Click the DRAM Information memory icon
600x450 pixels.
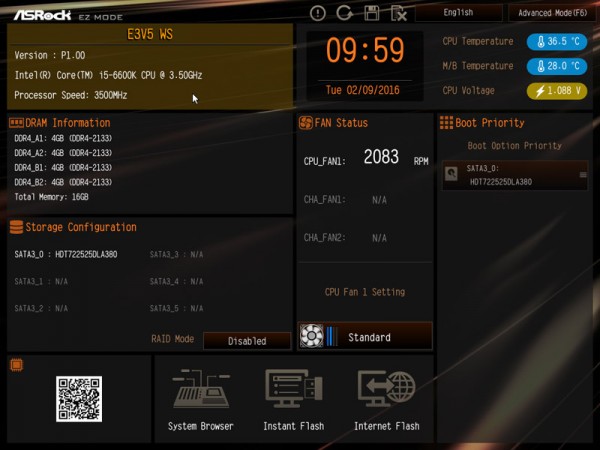tap(16, 123)
